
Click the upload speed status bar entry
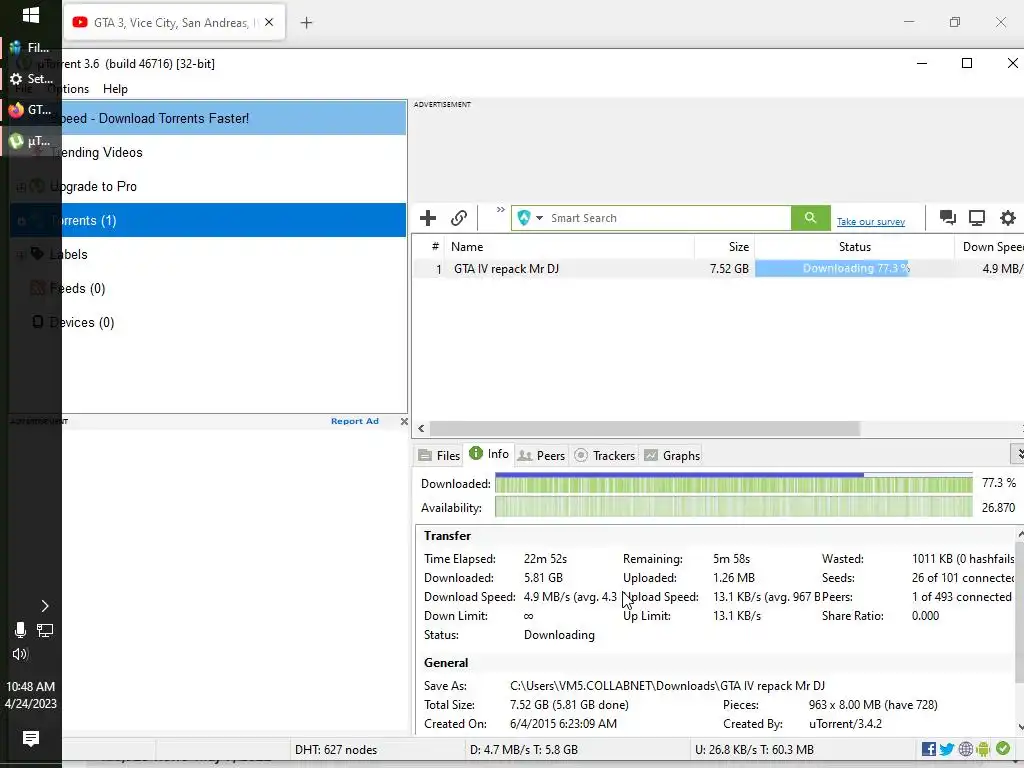[754, 750]
